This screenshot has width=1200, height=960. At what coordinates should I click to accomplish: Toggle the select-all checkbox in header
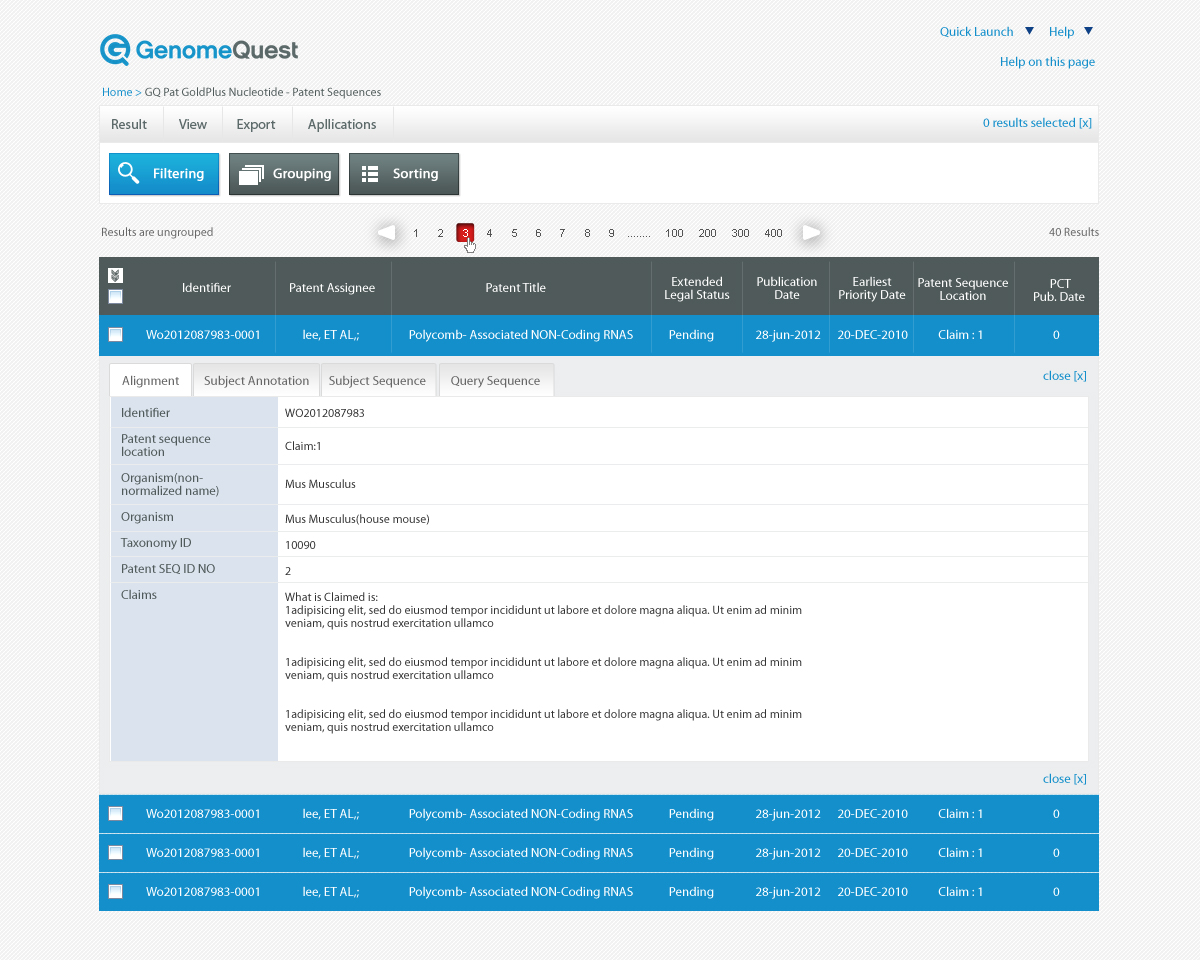click(115, 297)
